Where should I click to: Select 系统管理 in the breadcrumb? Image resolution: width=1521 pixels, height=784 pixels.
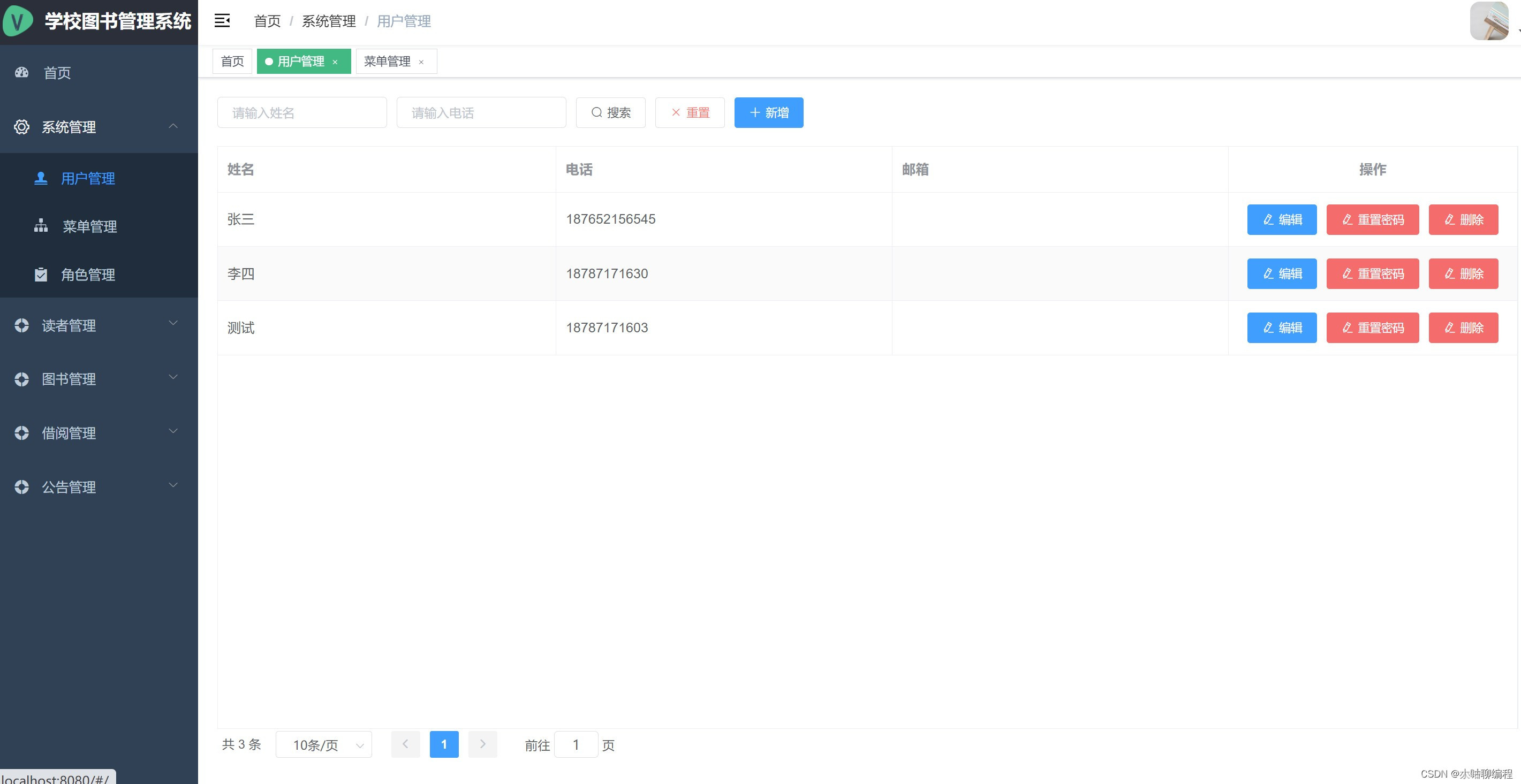coord(329,21)
